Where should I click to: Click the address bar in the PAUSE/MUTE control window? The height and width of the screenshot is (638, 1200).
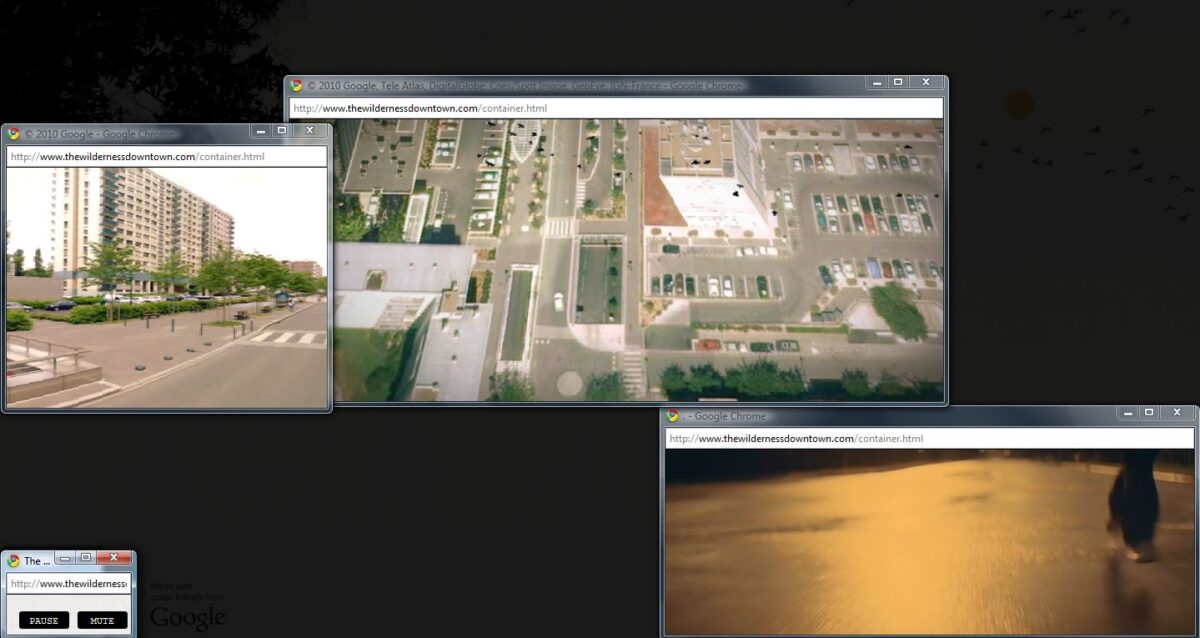pyautogui.click(x=68, y=584)
